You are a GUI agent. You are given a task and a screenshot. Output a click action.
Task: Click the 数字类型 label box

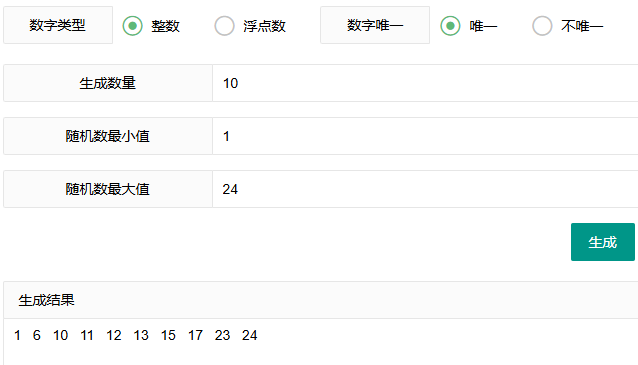click(x=58, y=25)
